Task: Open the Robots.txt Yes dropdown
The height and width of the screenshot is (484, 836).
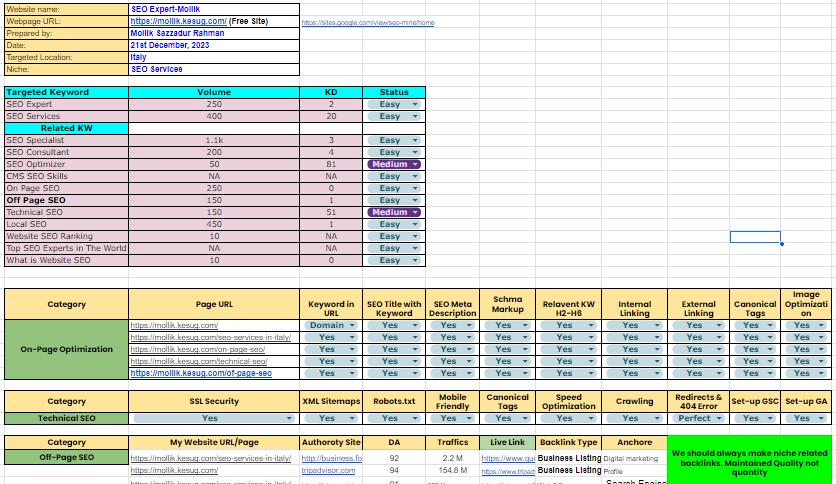Action: 394,418
